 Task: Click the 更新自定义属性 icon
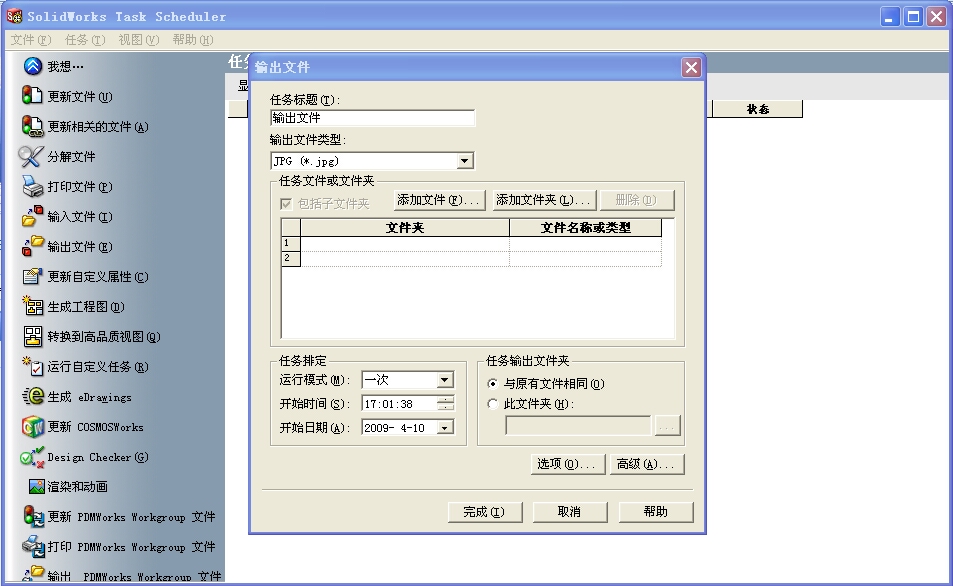tap(32, 276)
